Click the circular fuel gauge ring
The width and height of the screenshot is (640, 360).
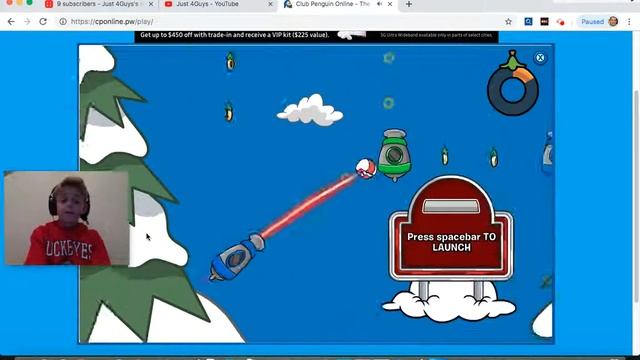tap(513, 90)
